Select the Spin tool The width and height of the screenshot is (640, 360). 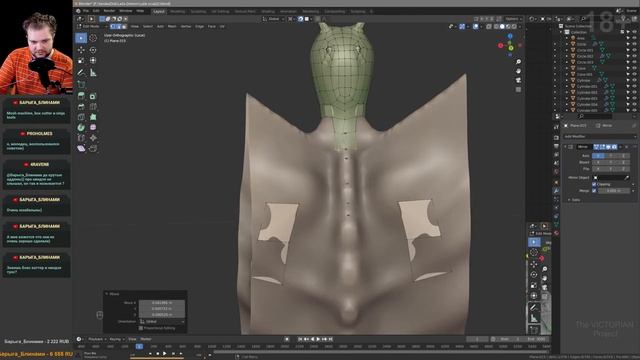(x=81, y=127)
